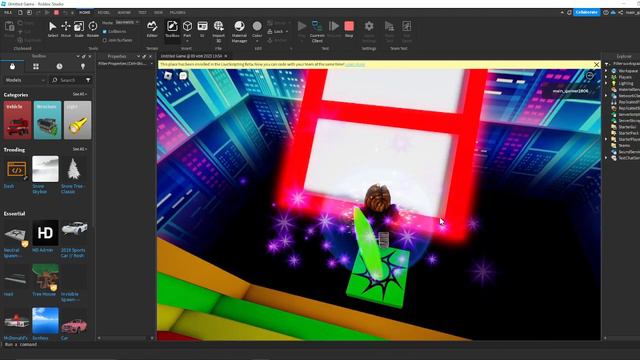Image resolution: width=640 pixels, height=360 pixels.
Task: Activate the Rotate tool
Action: (93, 29)
